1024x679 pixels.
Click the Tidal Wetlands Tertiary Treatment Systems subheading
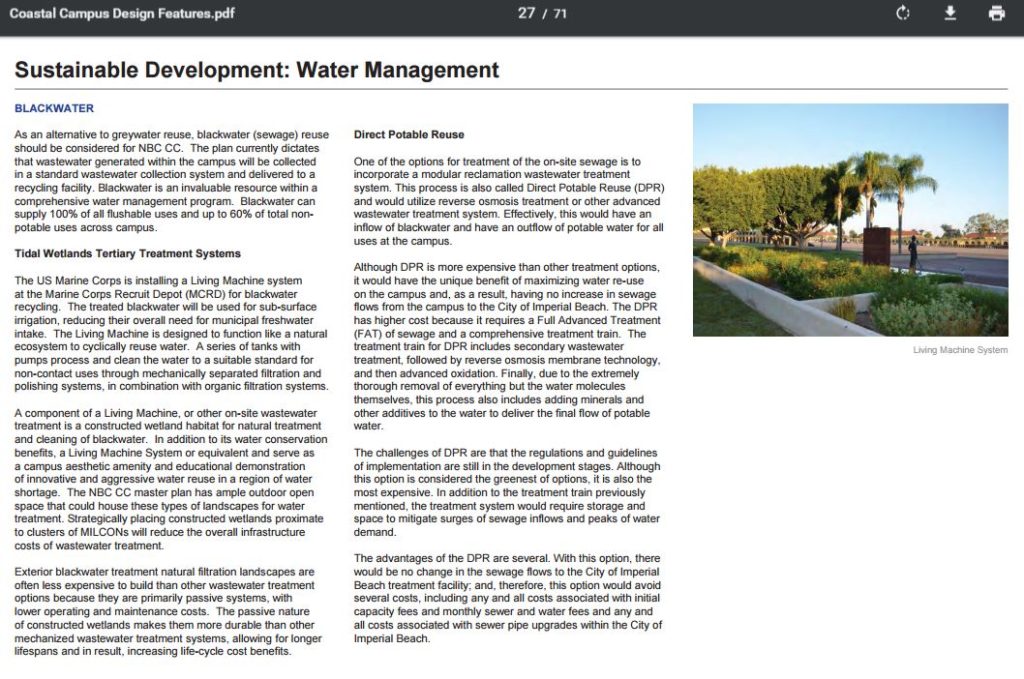[127, 253]
